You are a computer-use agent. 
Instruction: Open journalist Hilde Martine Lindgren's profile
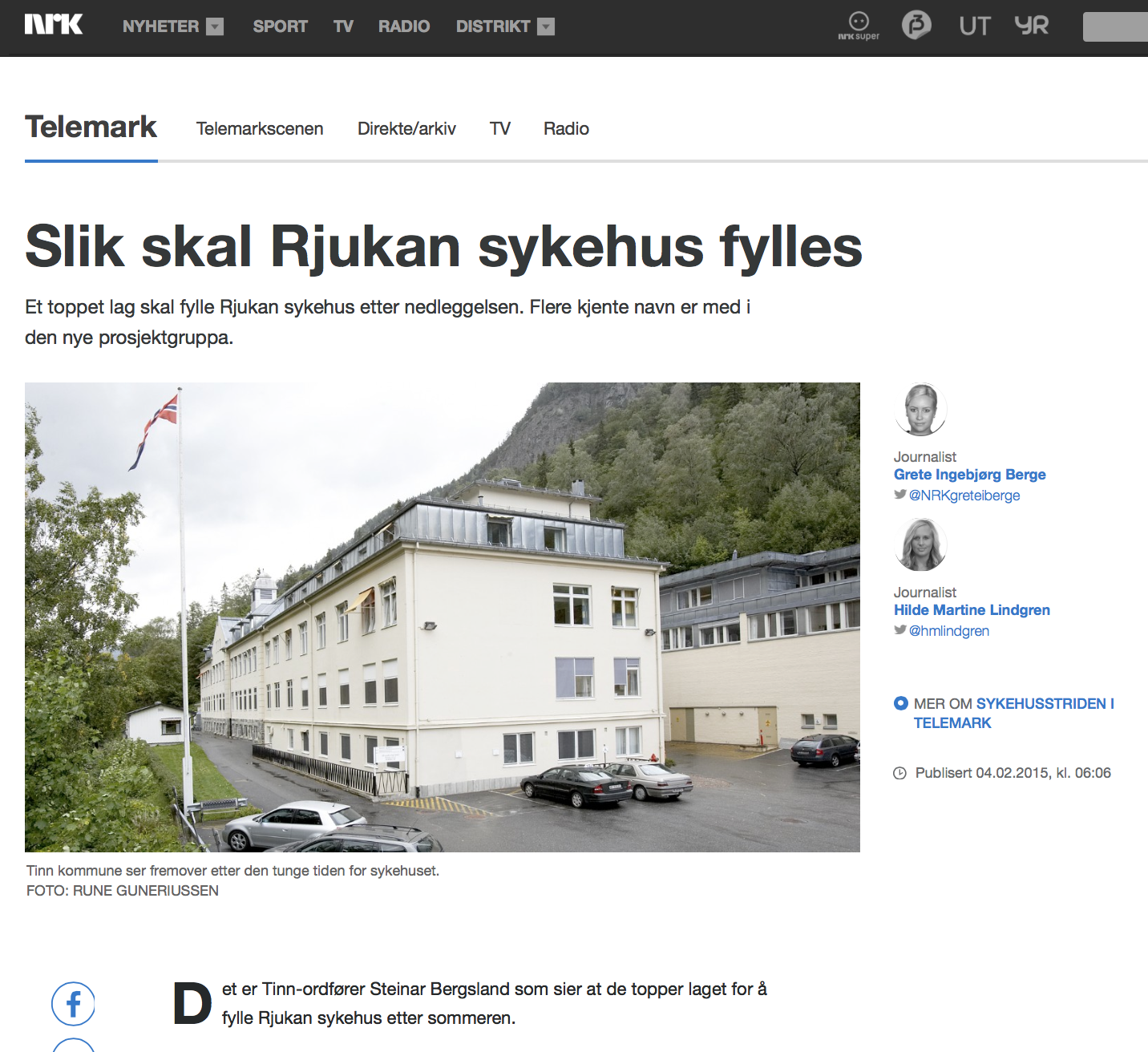pyautogui.click(x=972, y=609)
